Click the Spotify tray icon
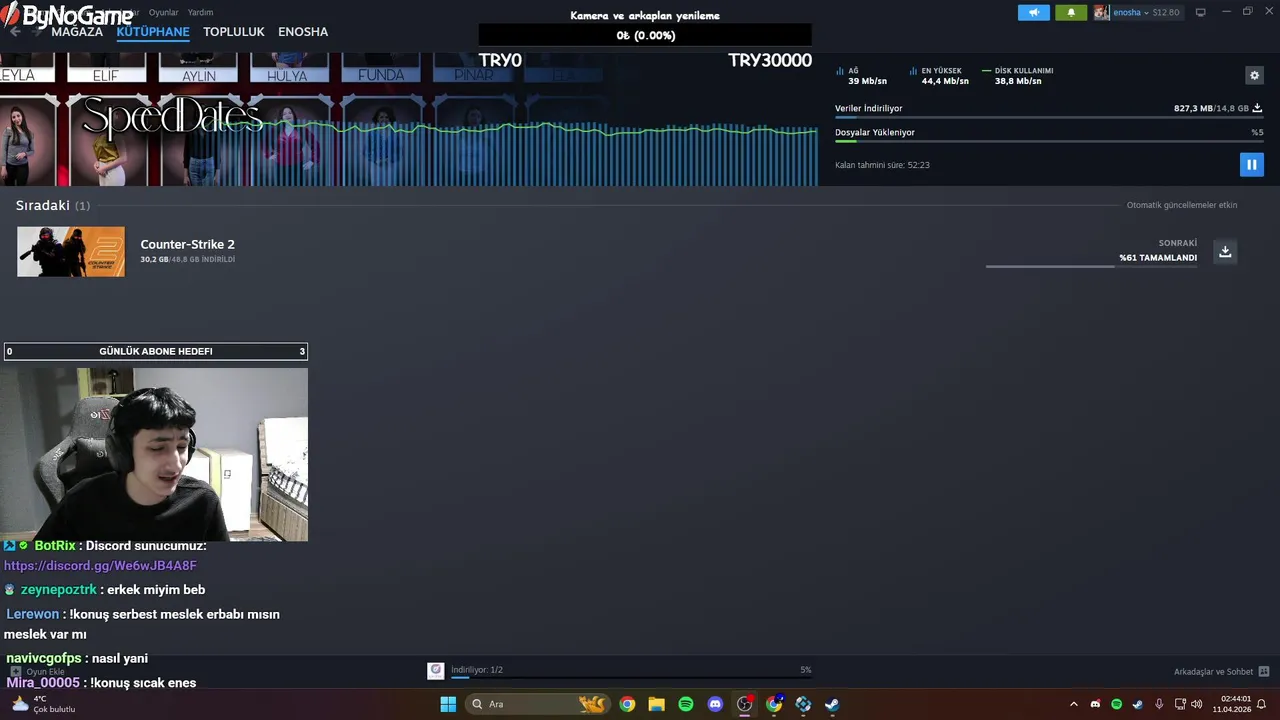 (x=1116, y=704)
